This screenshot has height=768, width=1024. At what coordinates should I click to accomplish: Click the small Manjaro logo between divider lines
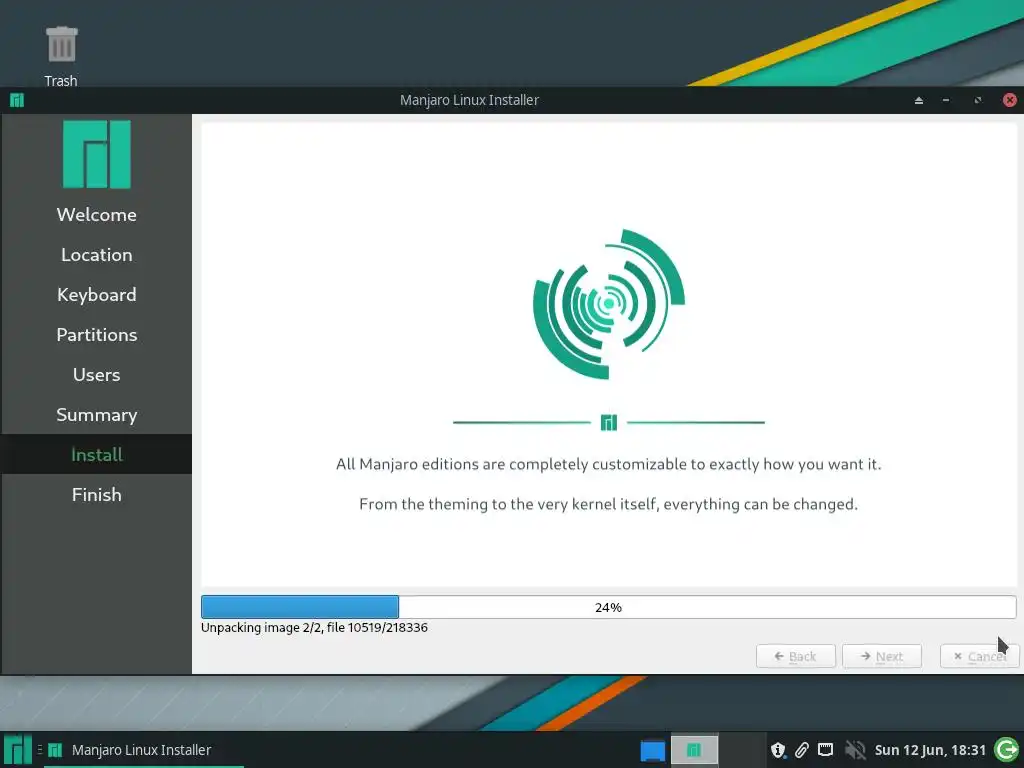tap(609, 423)
